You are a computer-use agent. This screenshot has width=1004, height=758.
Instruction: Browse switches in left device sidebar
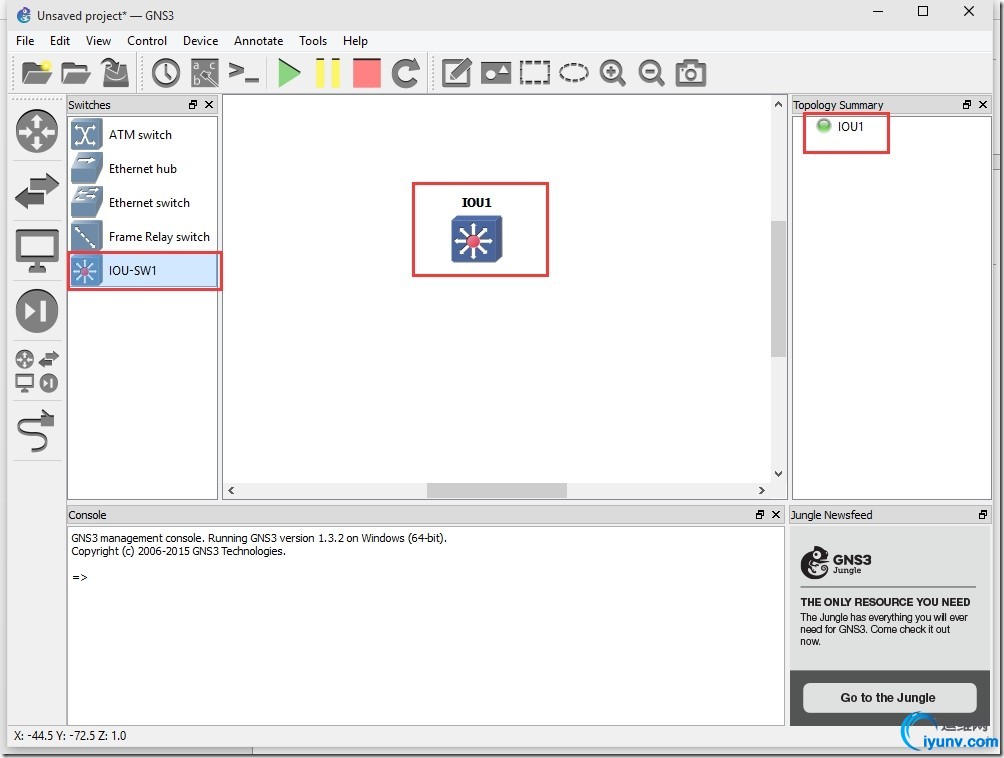[37, 191]
